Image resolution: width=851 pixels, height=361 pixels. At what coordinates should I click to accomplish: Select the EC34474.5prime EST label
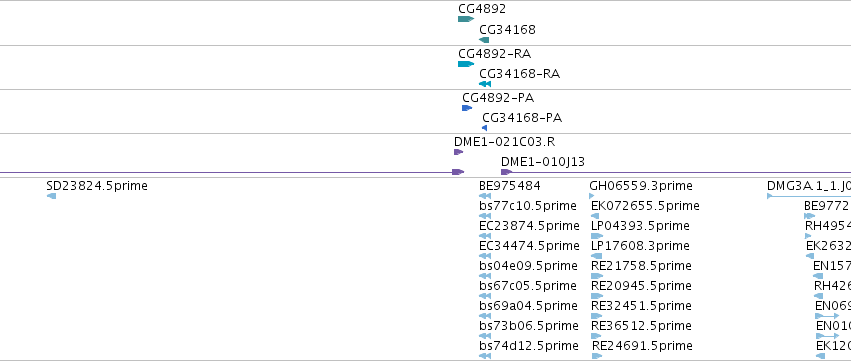pos(529,246)
